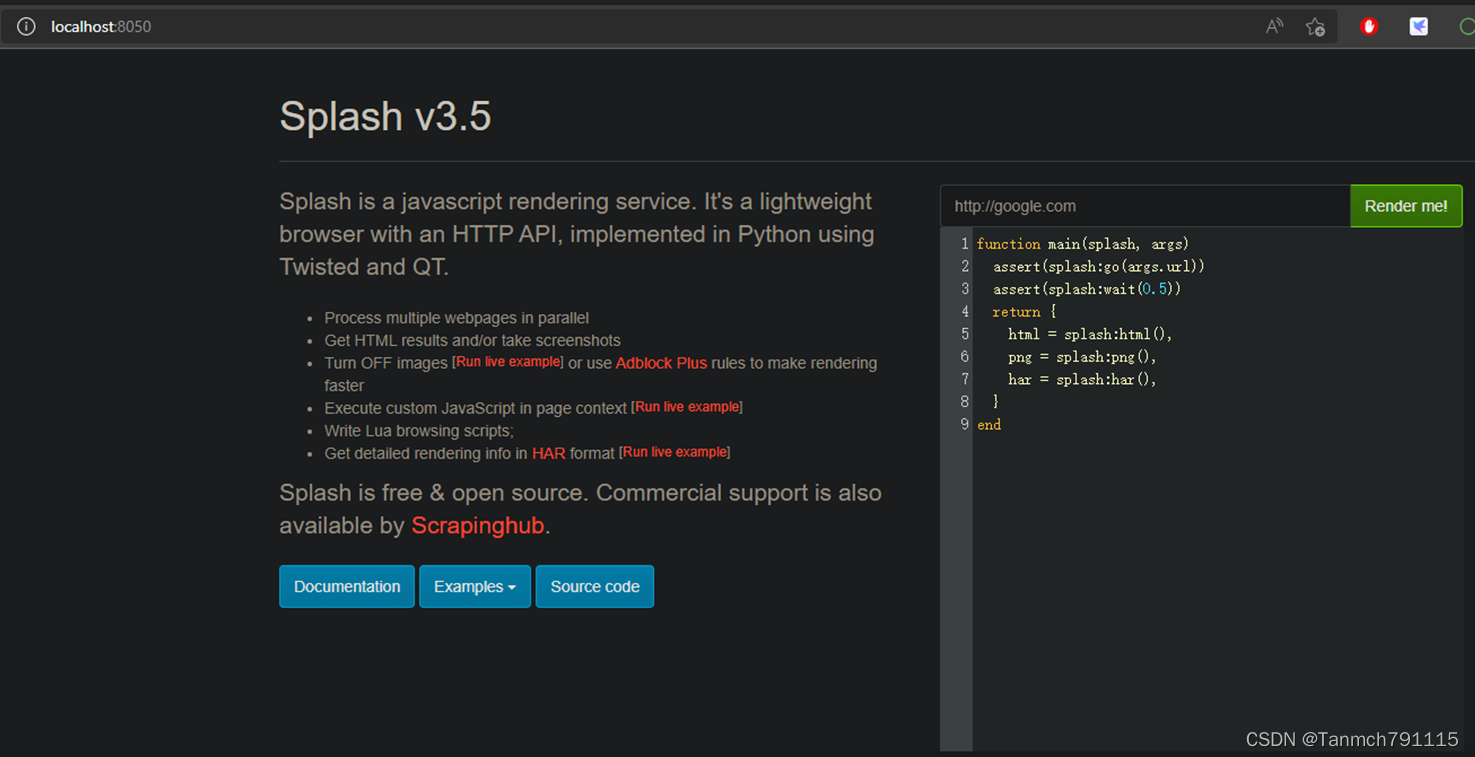Click the 'end' code line

pyautogui.click(x=989, y=425)
